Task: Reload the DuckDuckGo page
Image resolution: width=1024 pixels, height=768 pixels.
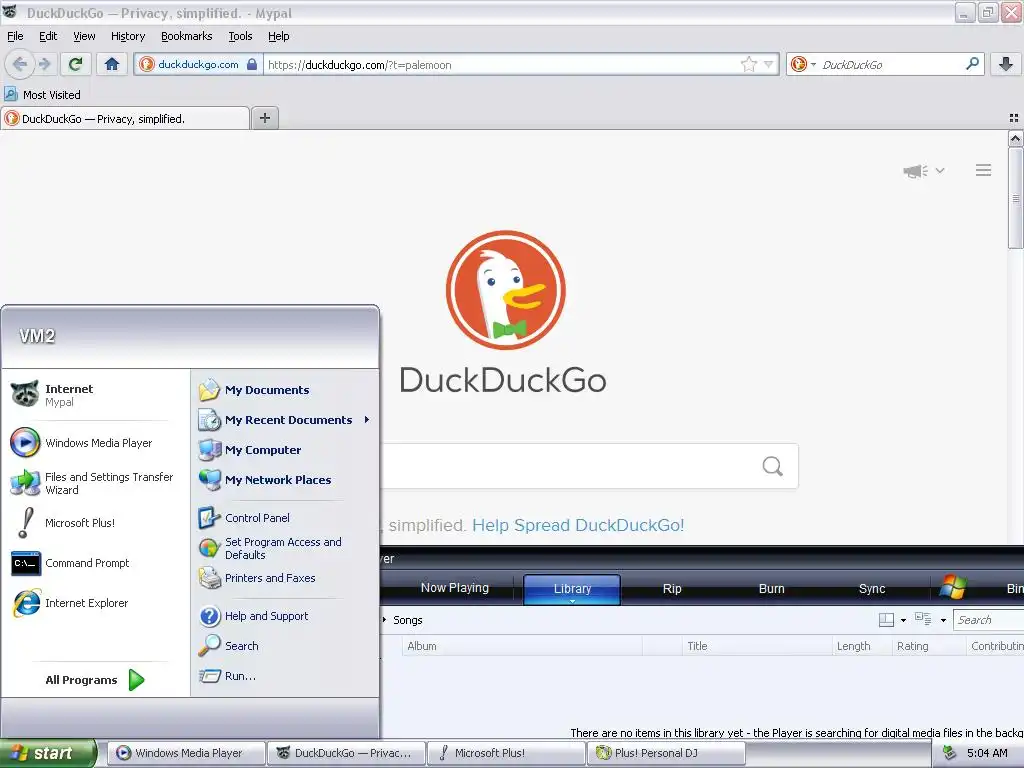Action: [x=75, y=64]
